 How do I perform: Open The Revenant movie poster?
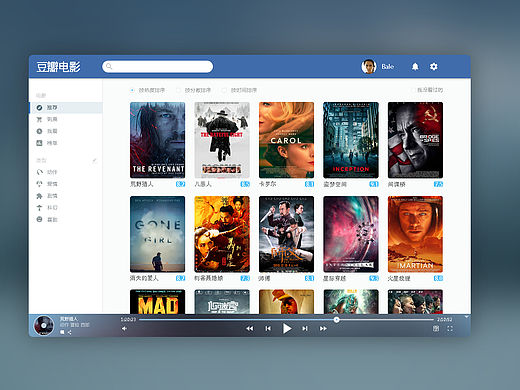pos(157,140)
